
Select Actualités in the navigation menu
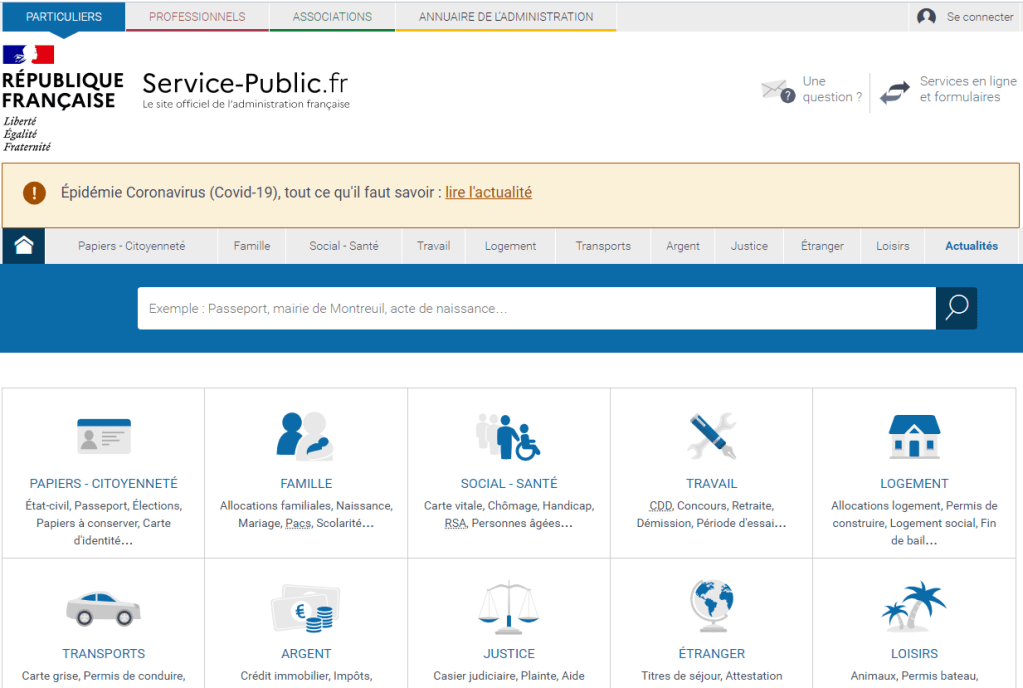point(971,246)
